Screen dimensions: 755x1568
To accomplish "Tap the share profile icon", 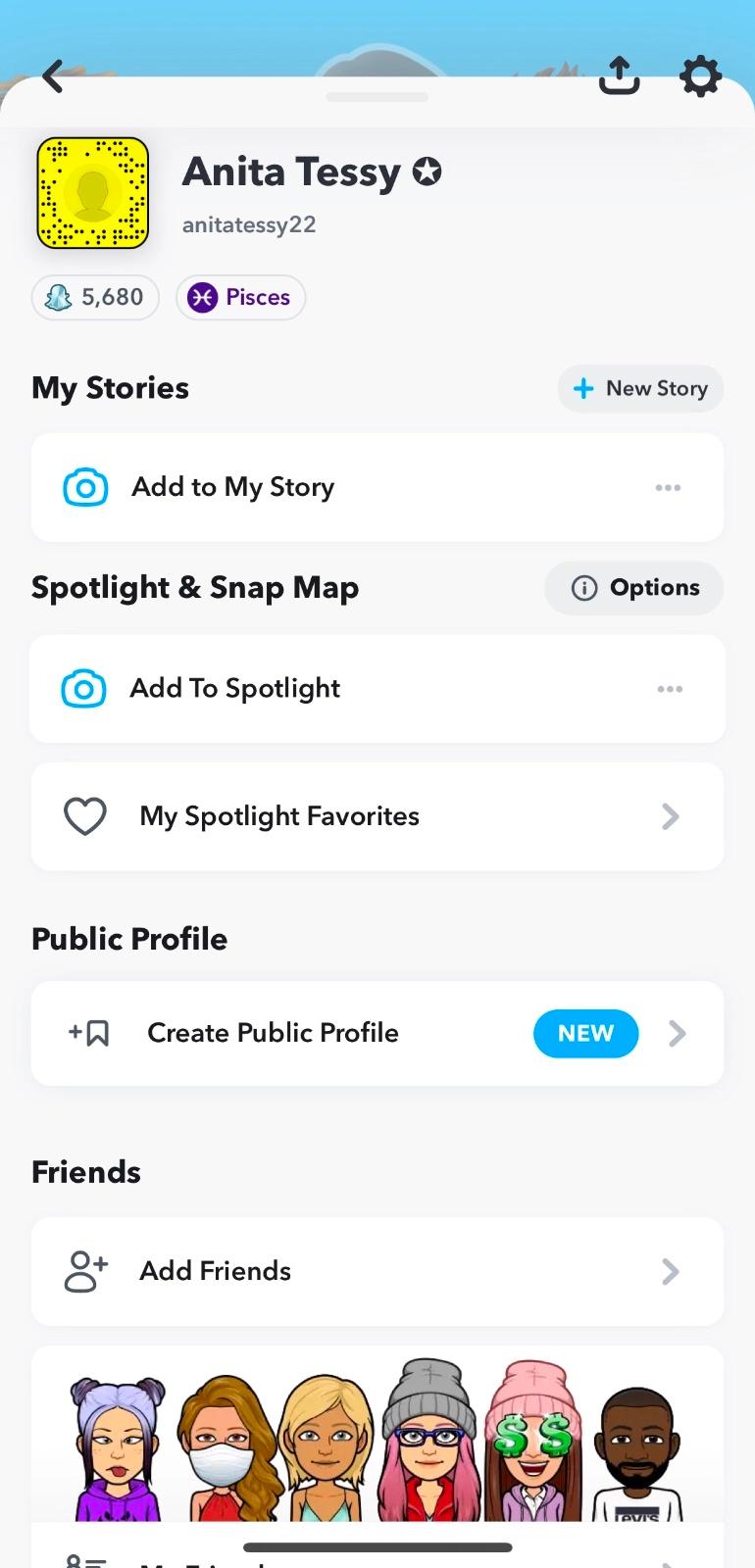I will [619, 75].
